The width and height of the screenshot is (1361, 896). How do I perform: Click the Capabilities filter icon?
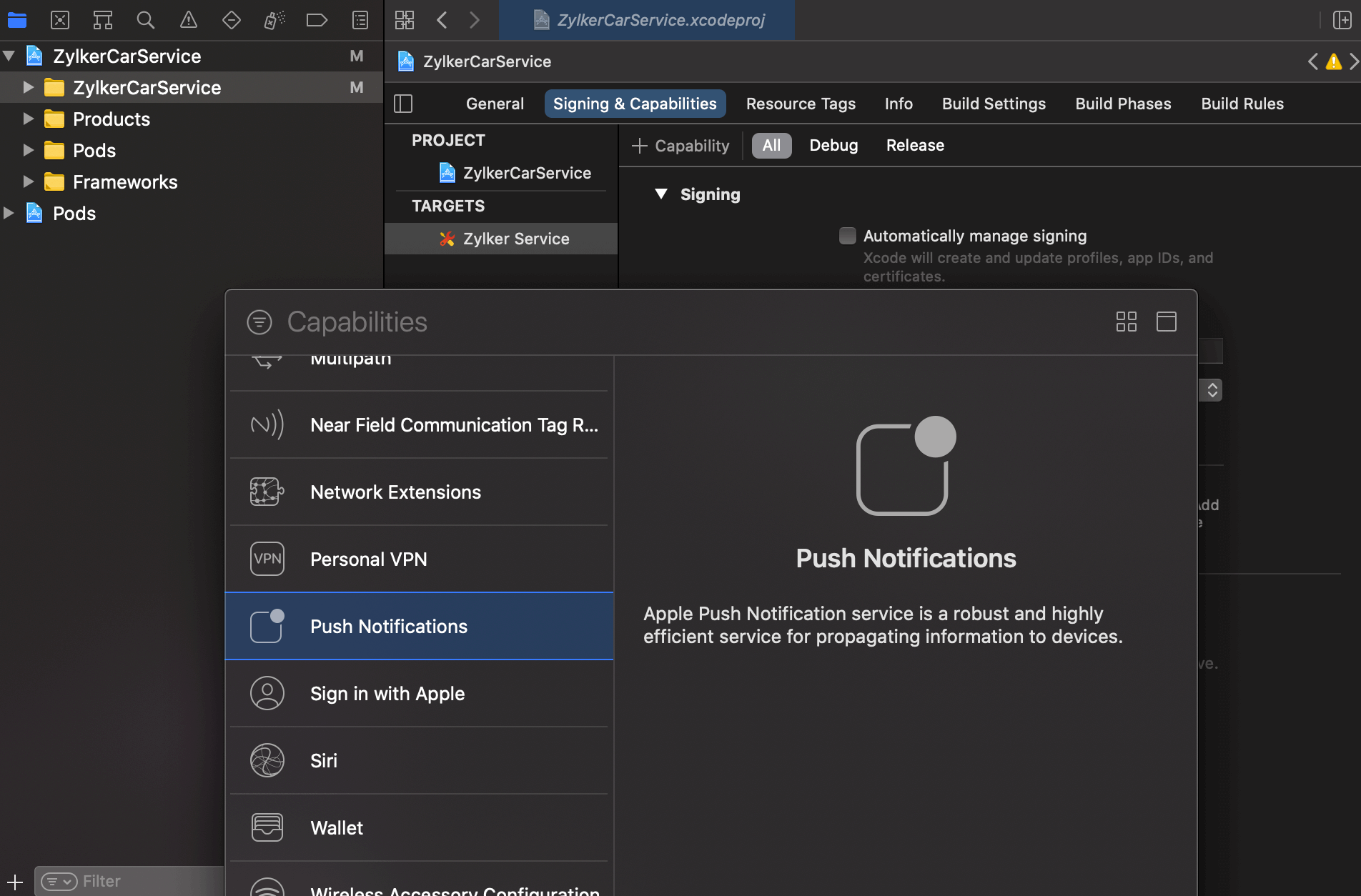(x=259, y=322)
